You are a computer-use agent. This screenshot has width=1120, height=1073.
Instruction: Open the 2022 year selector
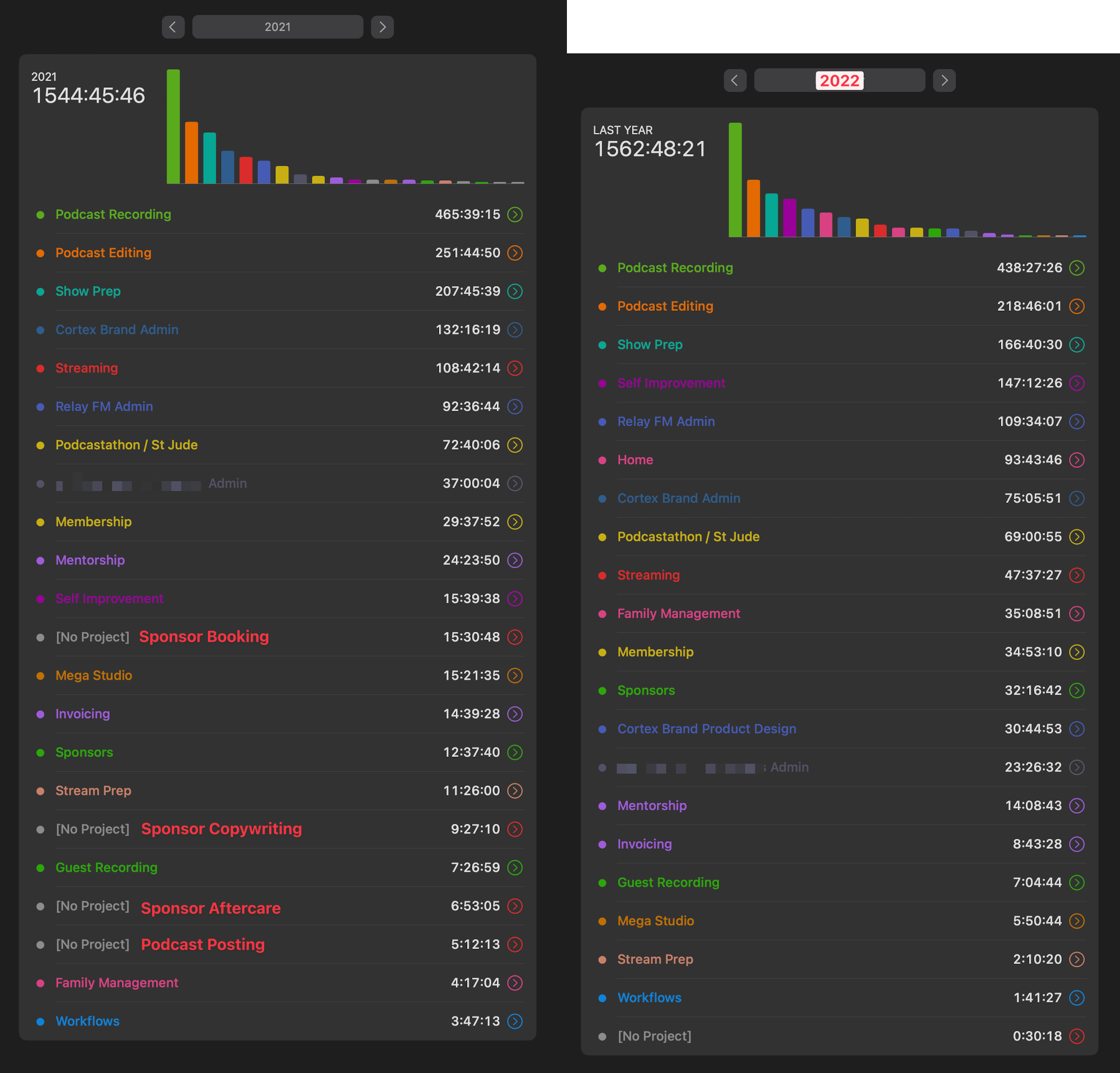pos(840,80)
